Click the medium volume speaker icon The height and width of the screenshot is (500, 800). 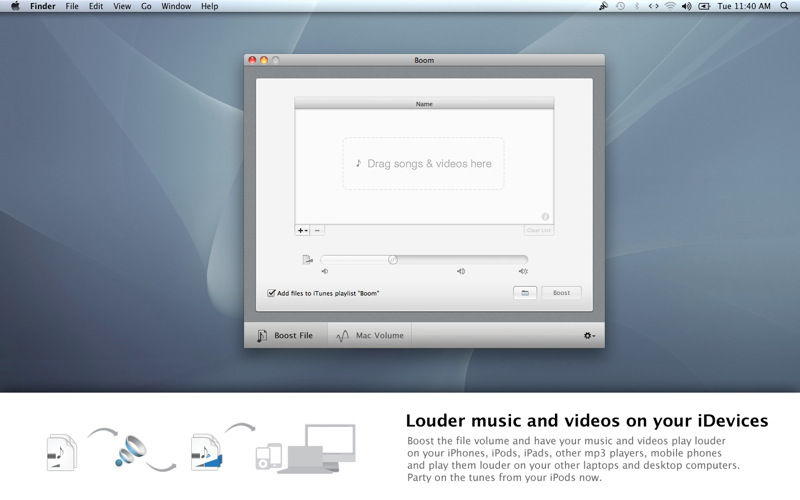pyautogui.click(x=461, y=271)
